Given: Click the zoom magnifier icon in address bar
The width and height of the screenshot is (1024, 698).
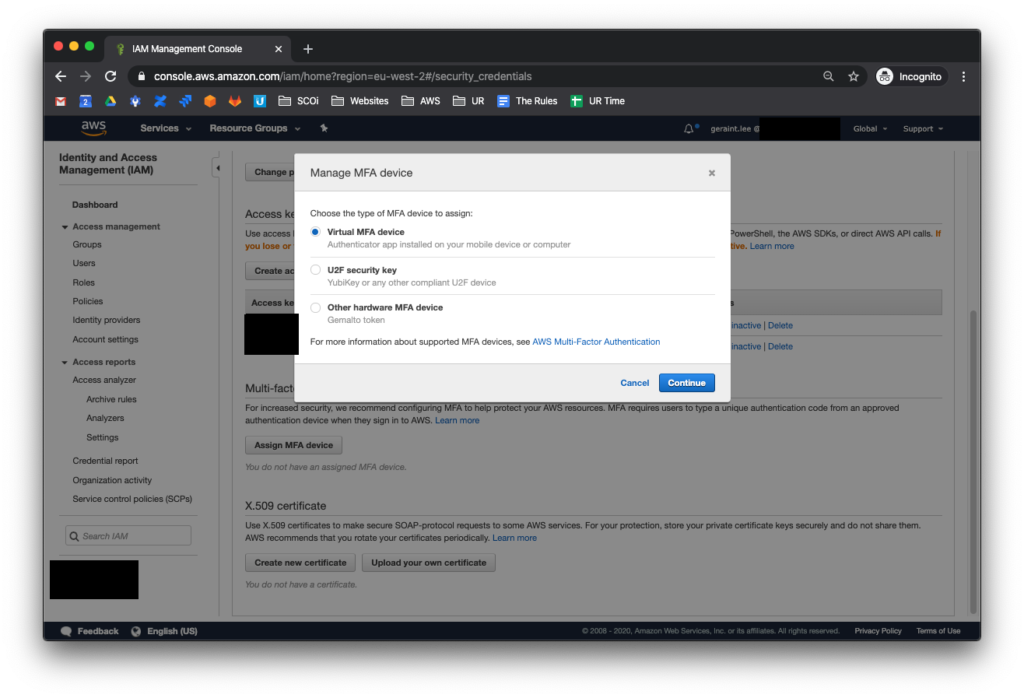Looking at the screenshot, I should coord(828,76).
